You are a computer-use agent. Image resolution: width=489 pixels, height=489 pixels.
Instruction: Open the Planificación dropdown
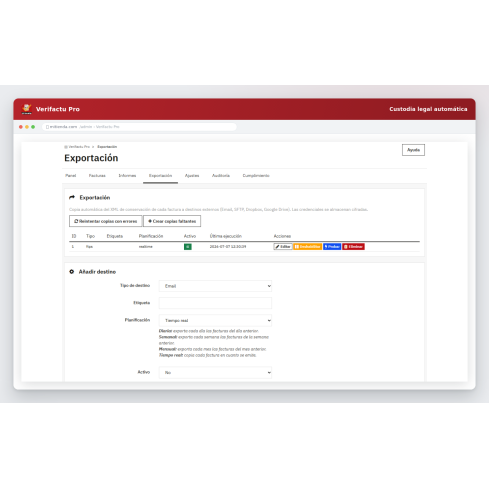[215, 320]
